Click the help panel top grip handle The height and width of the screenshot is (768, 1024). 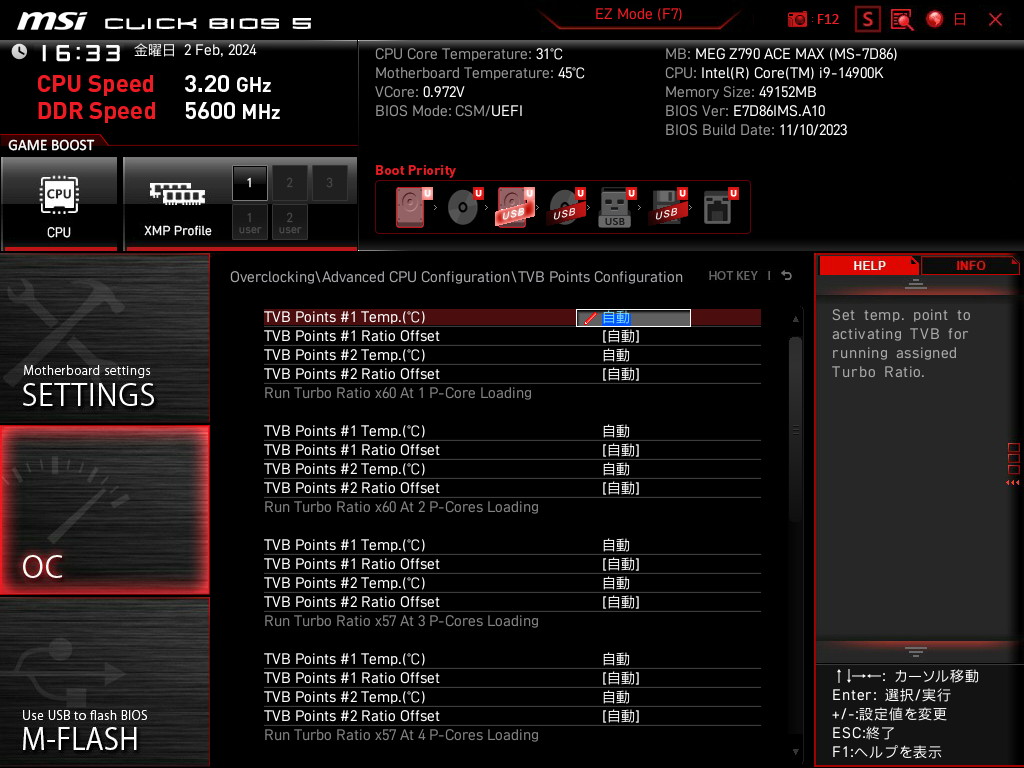916,283
